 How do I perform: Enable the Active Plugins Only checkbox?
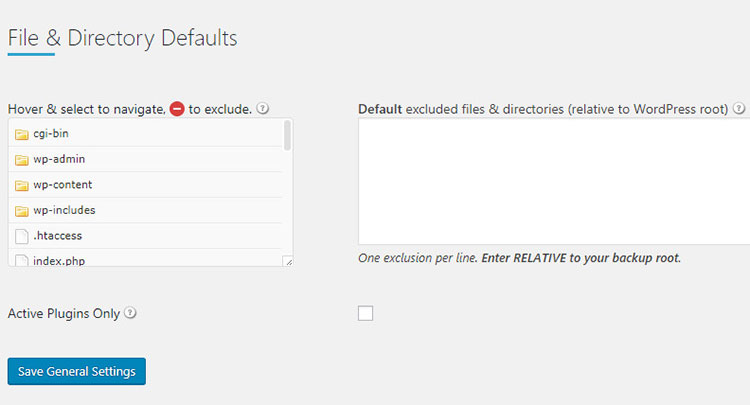pos(365,313)
